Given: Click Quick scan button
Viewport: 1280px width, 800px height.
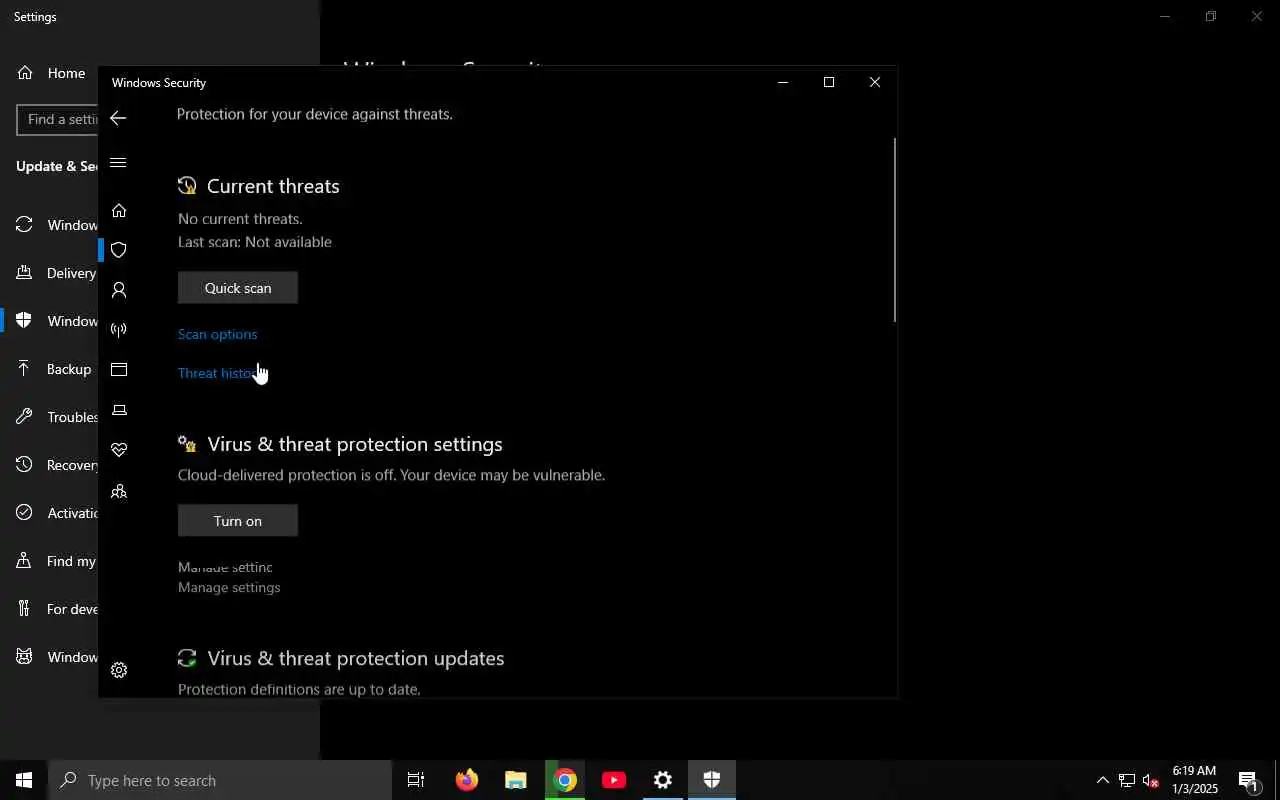Looking at the screenshot, I should [x=238, y=288].
